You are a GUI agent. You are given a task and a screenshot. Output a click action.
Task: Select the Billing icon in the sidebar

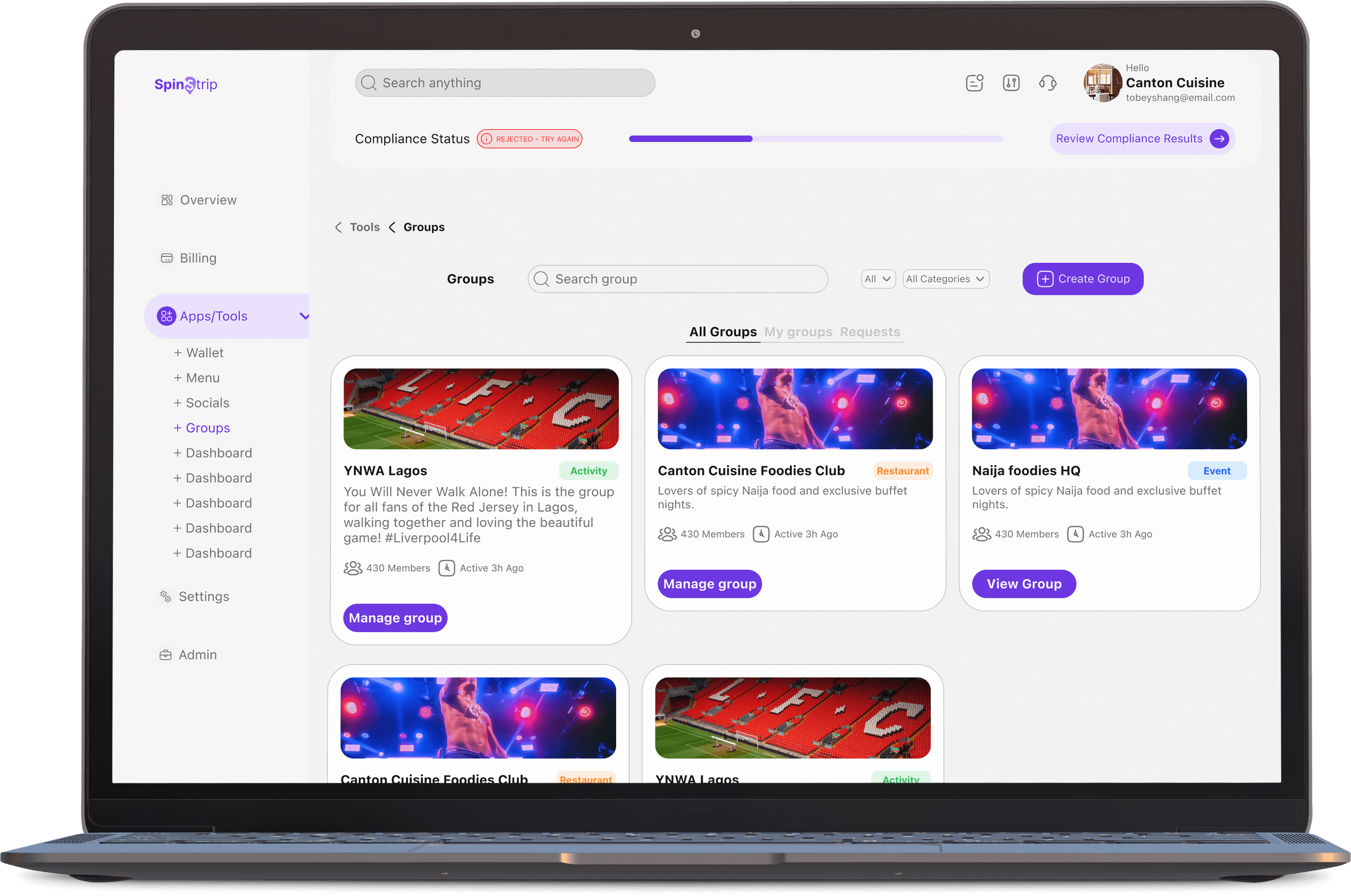[167, 258]
